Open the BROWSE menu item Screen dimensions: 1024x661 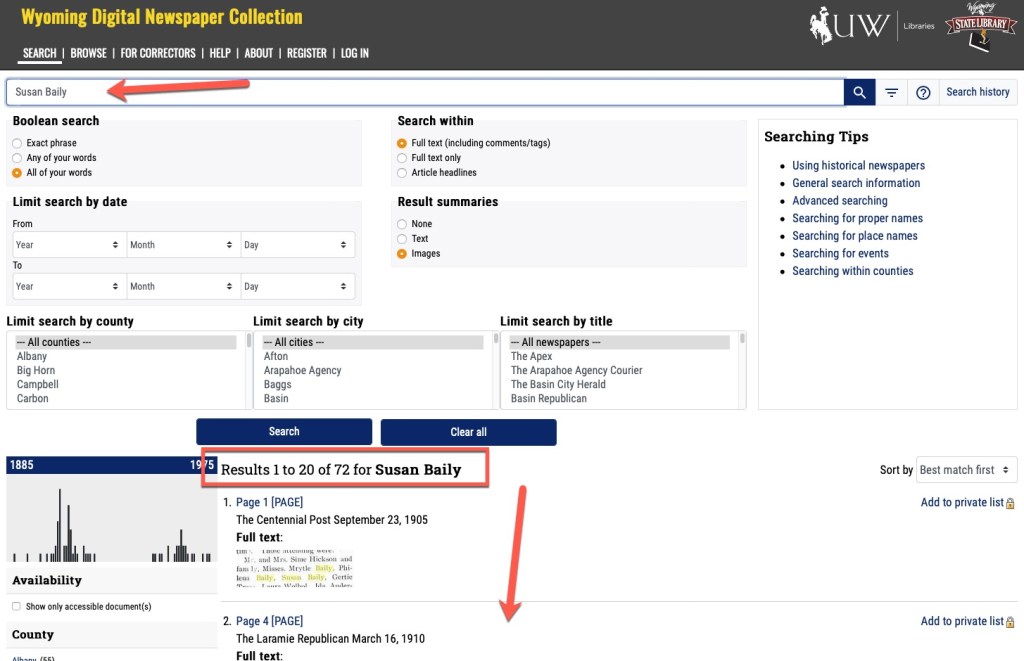[x=88, y=53]
